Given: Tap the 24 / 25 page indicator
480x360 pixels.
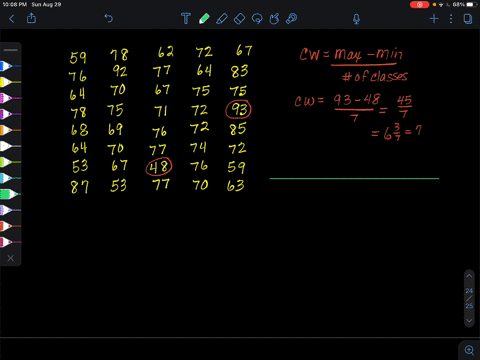Looking at the screenshot, I should tap(469, 298).
